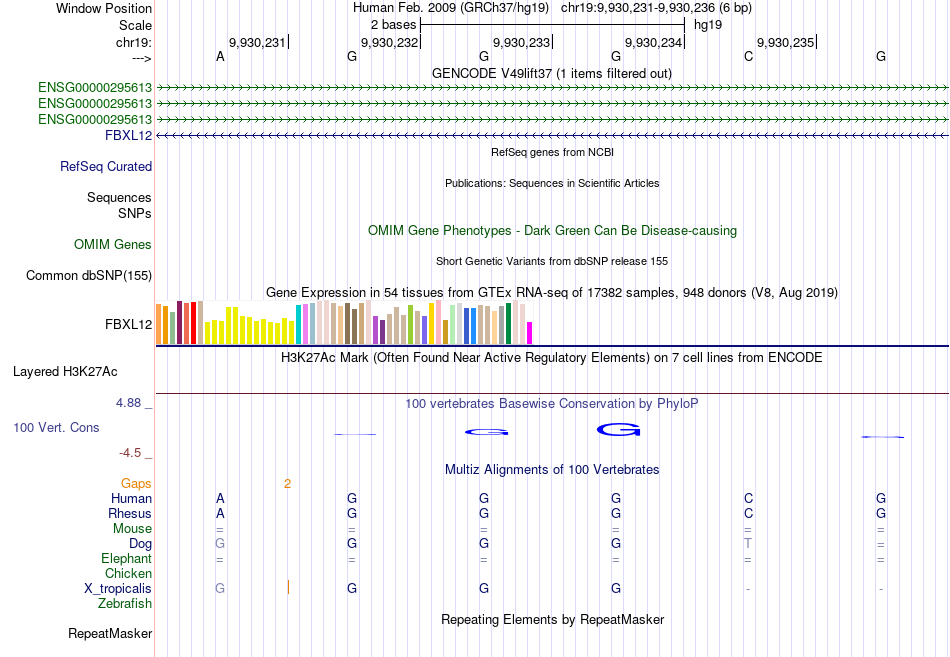The height and width of the screenshot is (657, 950).
Task: Click the largest G logo in conservation track
Action: [618, 430]
